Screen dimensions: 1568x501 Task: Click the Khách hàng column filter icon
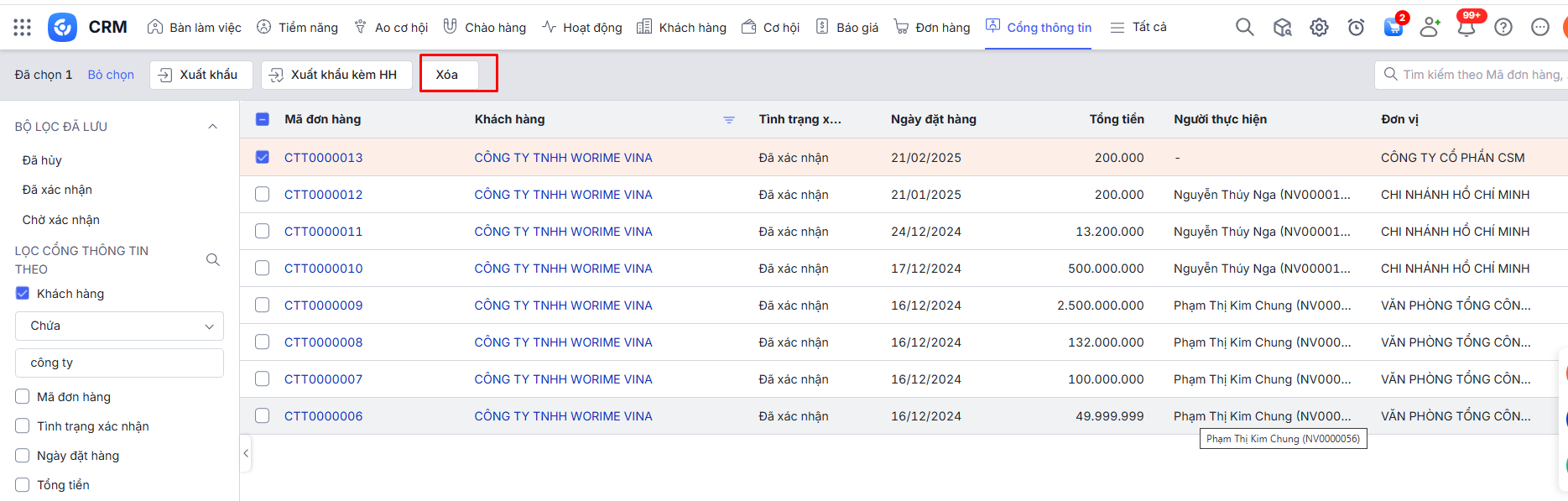728,120
